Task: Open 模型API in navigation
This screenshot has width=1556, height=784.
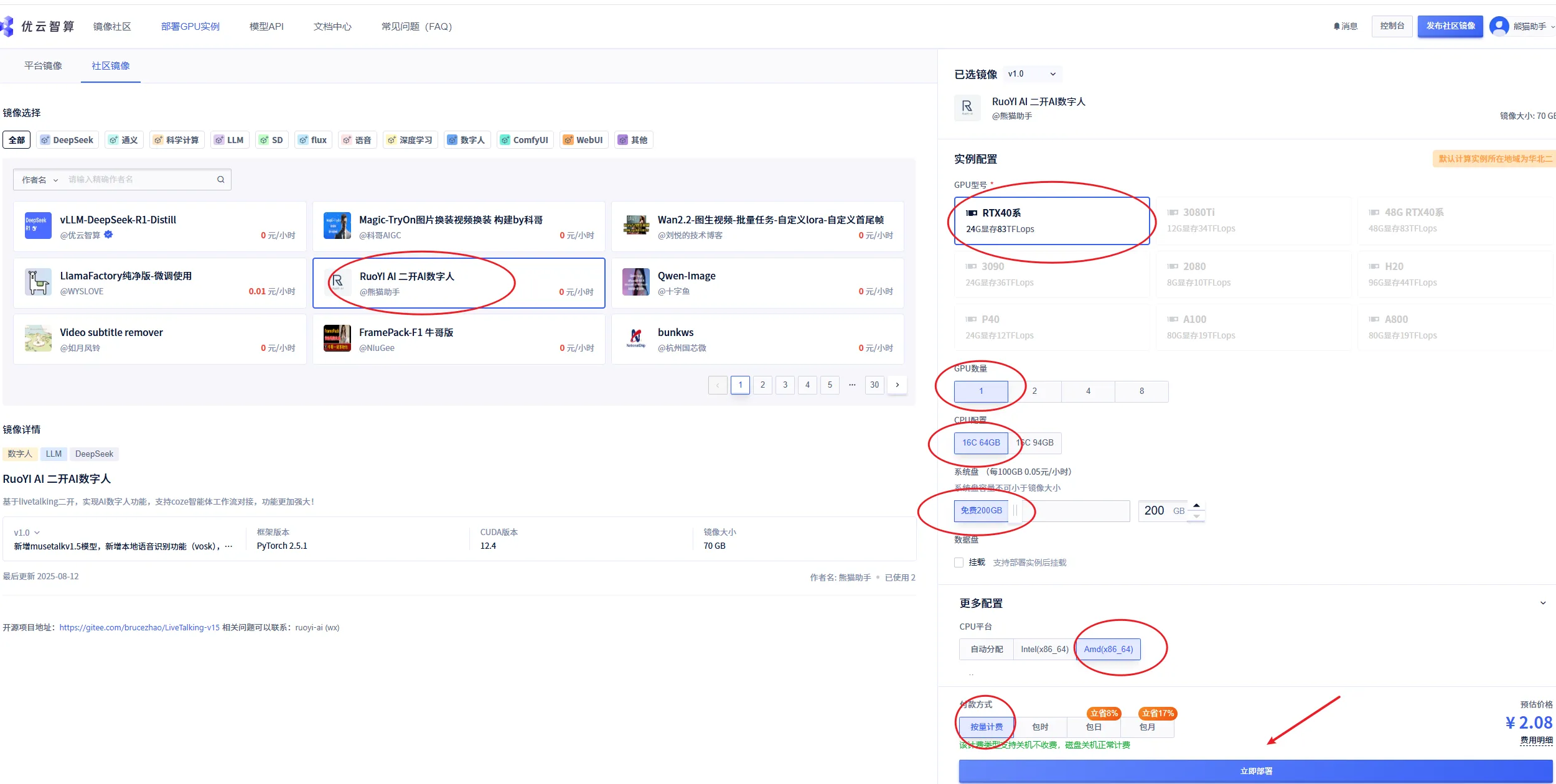Action: tap(266, 27)
